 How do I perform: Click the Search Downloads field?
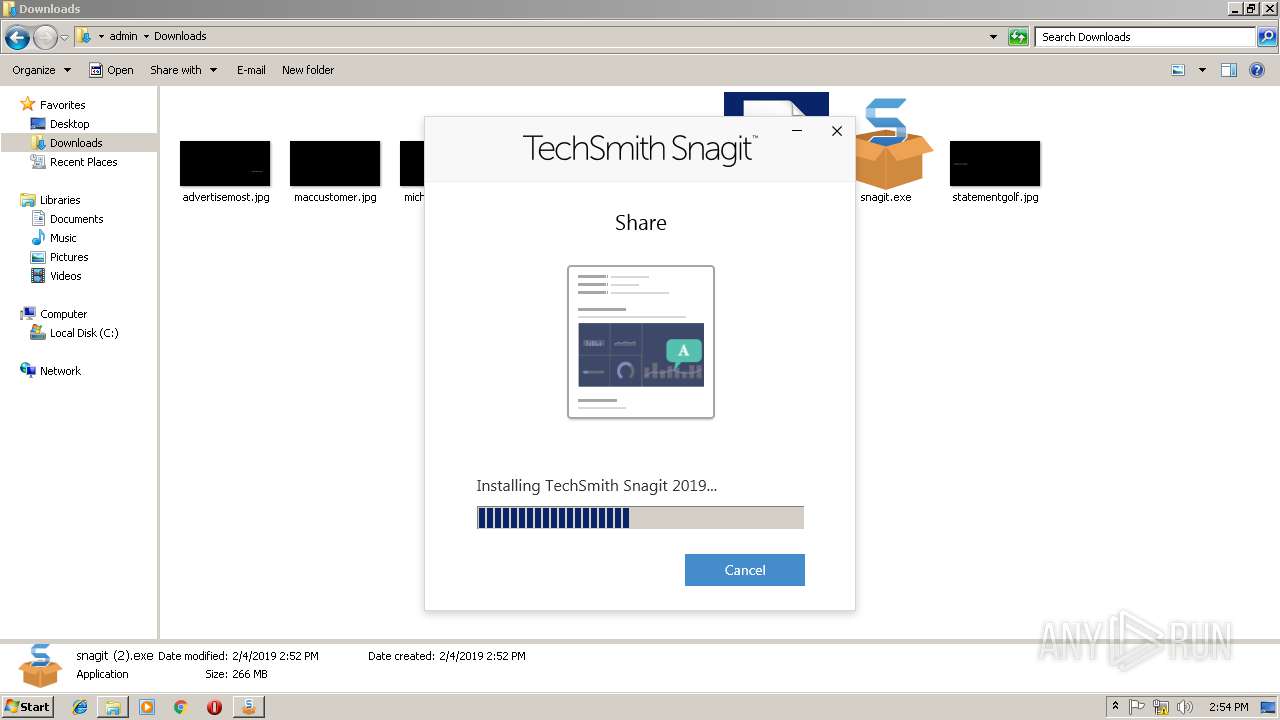click(1145, 37)
